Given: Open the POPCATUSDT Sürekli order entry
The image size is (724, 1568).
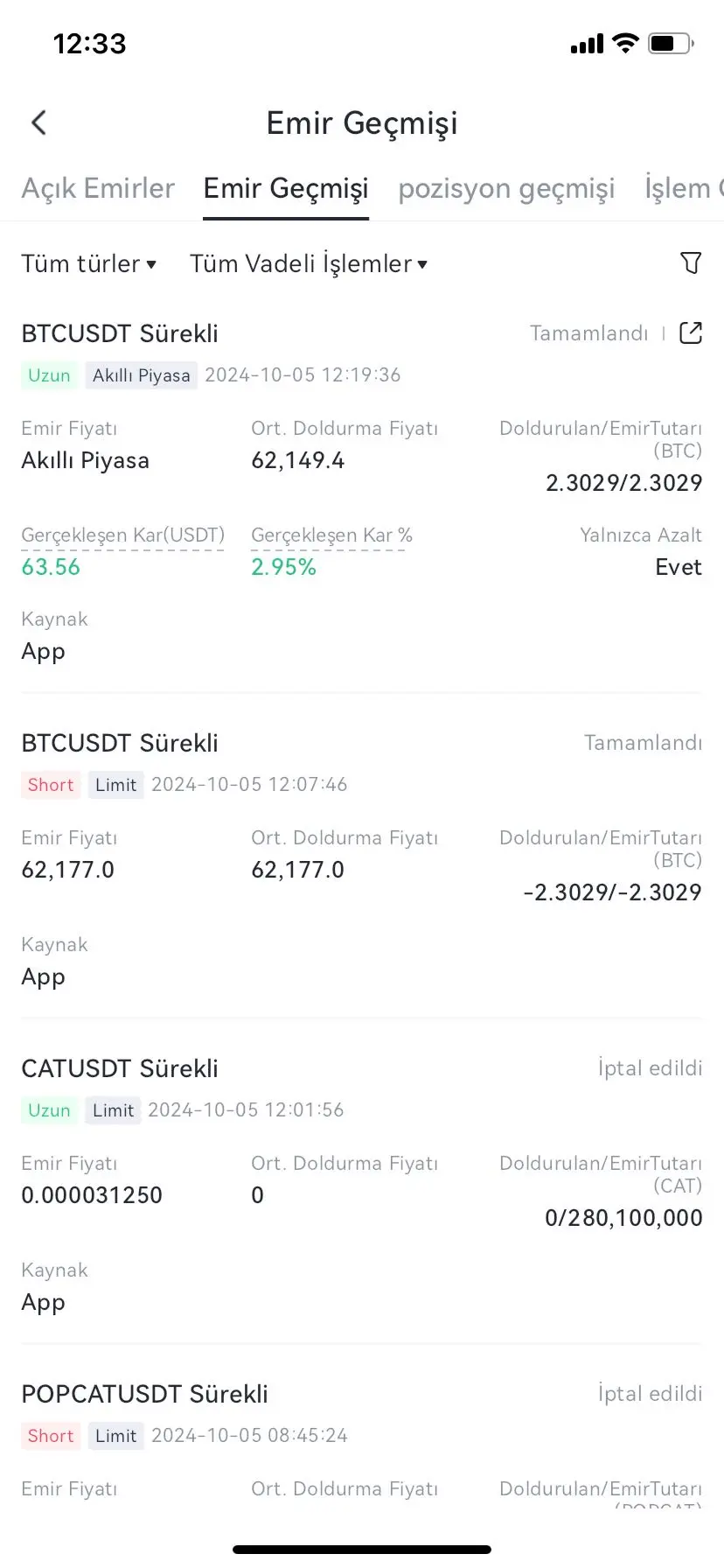Looking at the screenshot, I should pyautogui.click(x=144, y=1394).
